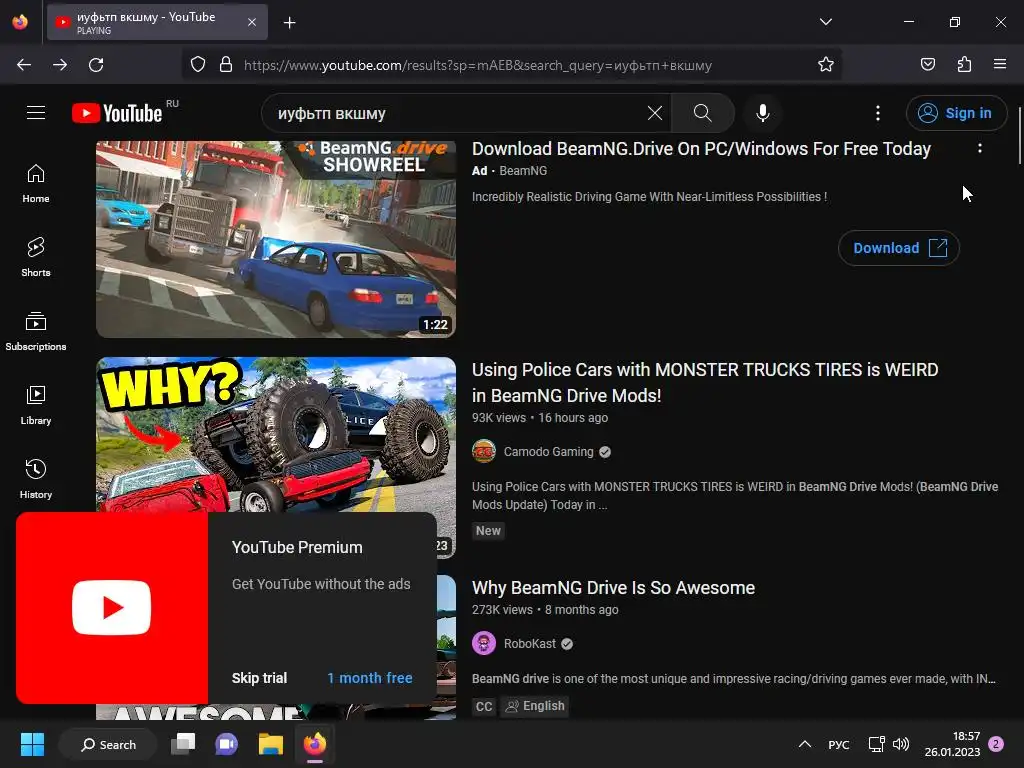
Task: Show site security padlock info
Action: [226, 65]
